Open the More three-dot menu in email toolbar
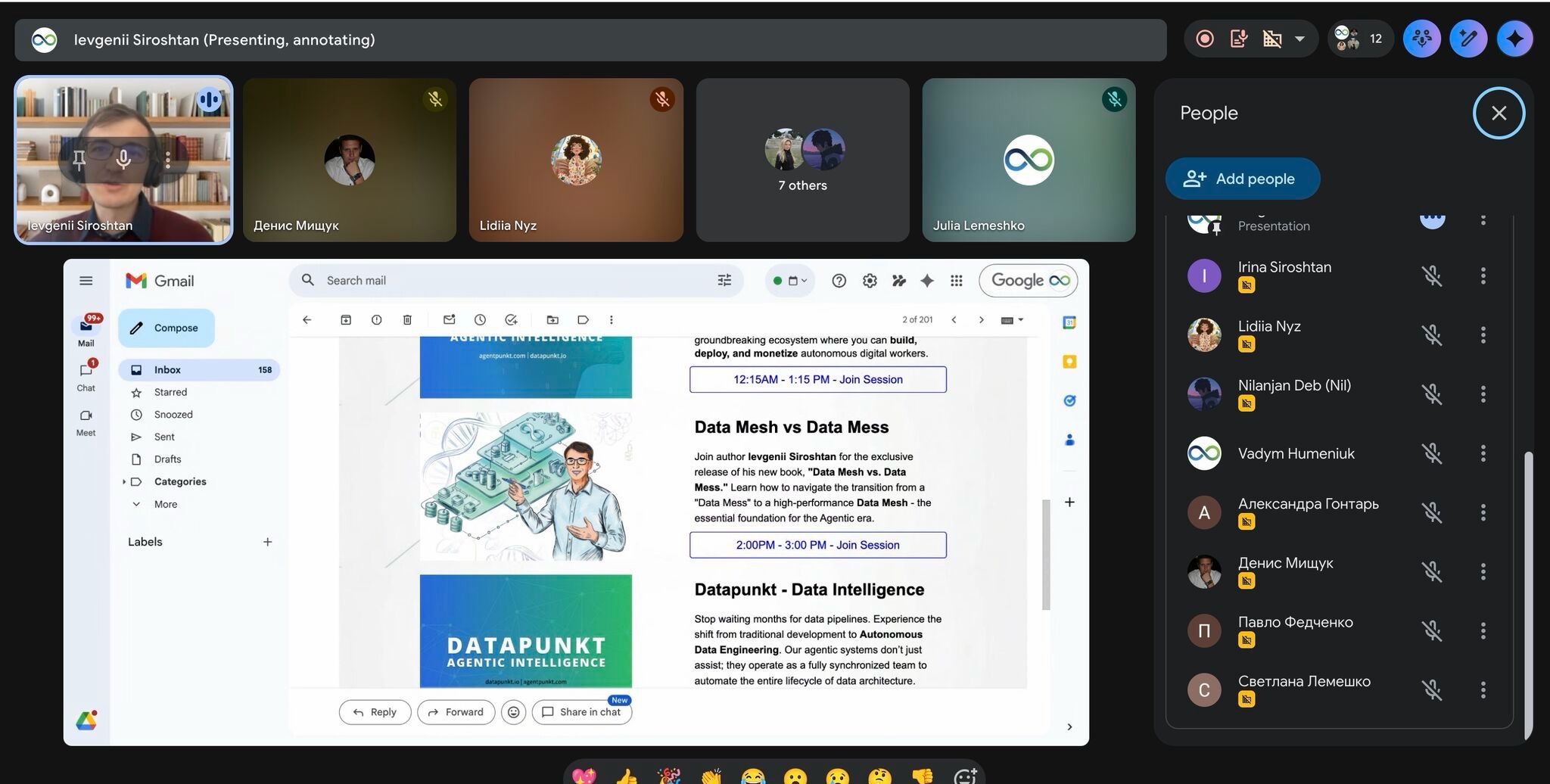This screenshot has width=1550, height=784. (612, 320)
